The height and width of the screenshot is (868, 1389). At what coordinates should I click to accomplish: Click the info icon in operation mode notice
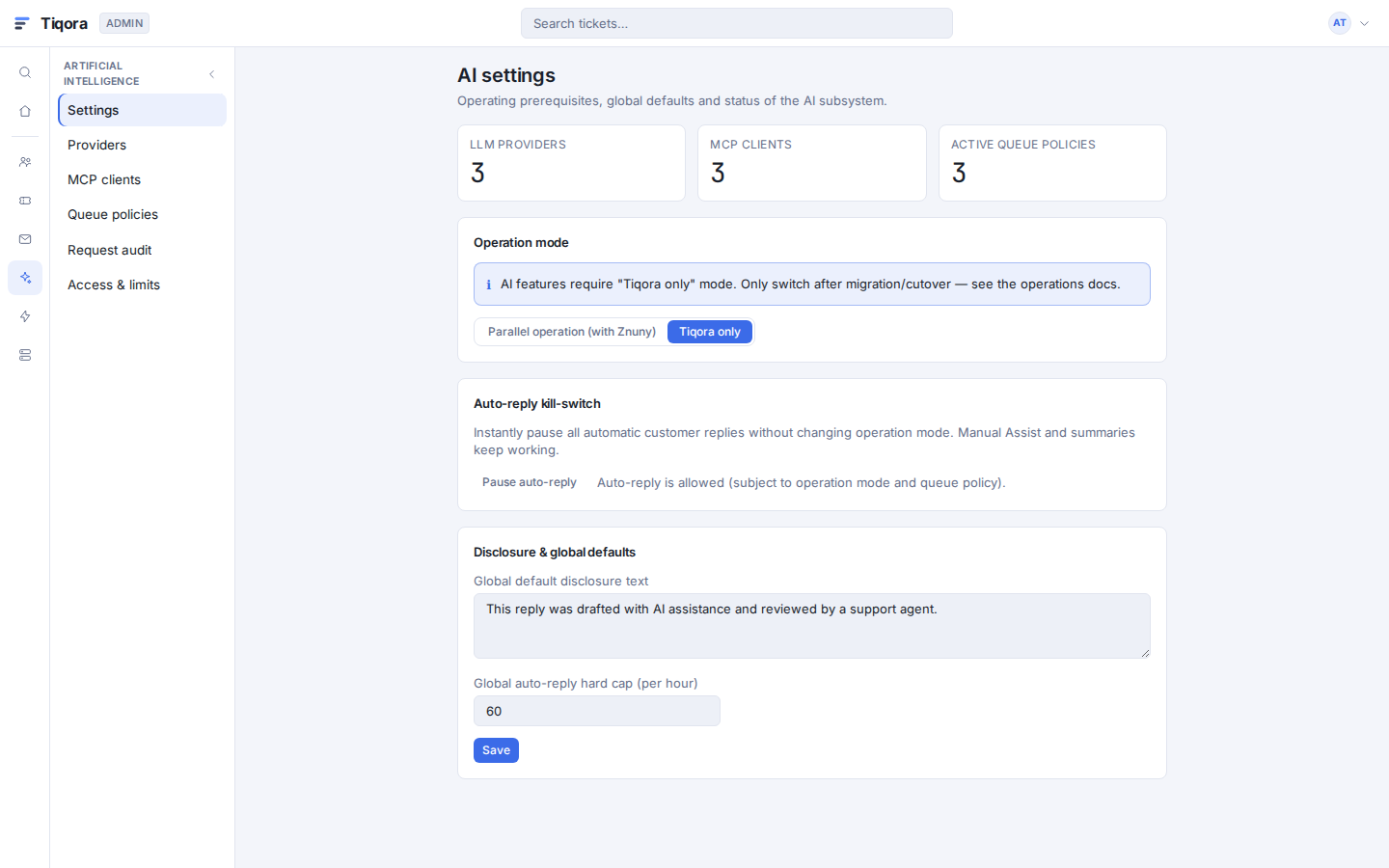point(488,285)
